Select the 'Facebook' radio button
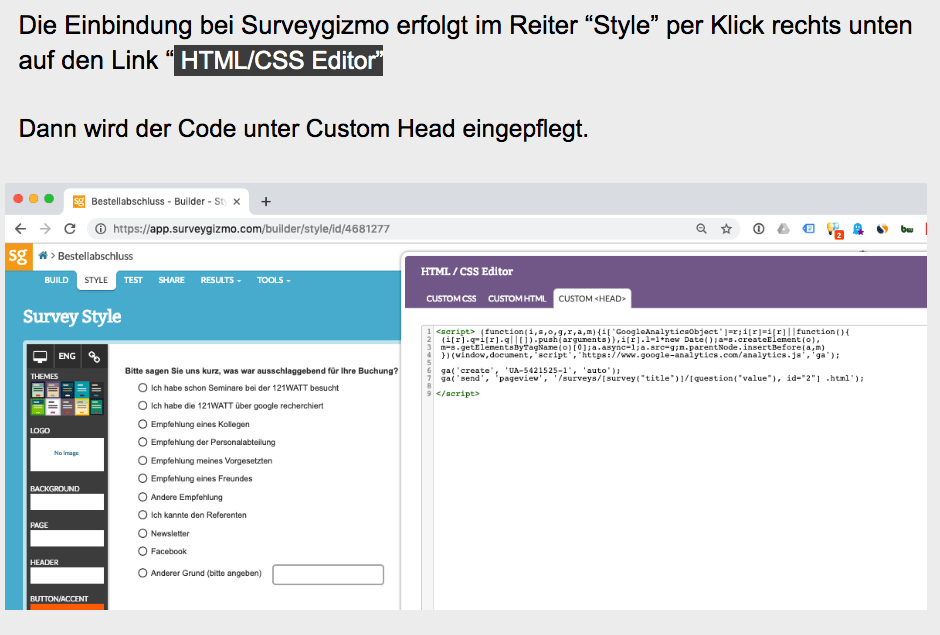Screen dimensions: 940x635 142,551
